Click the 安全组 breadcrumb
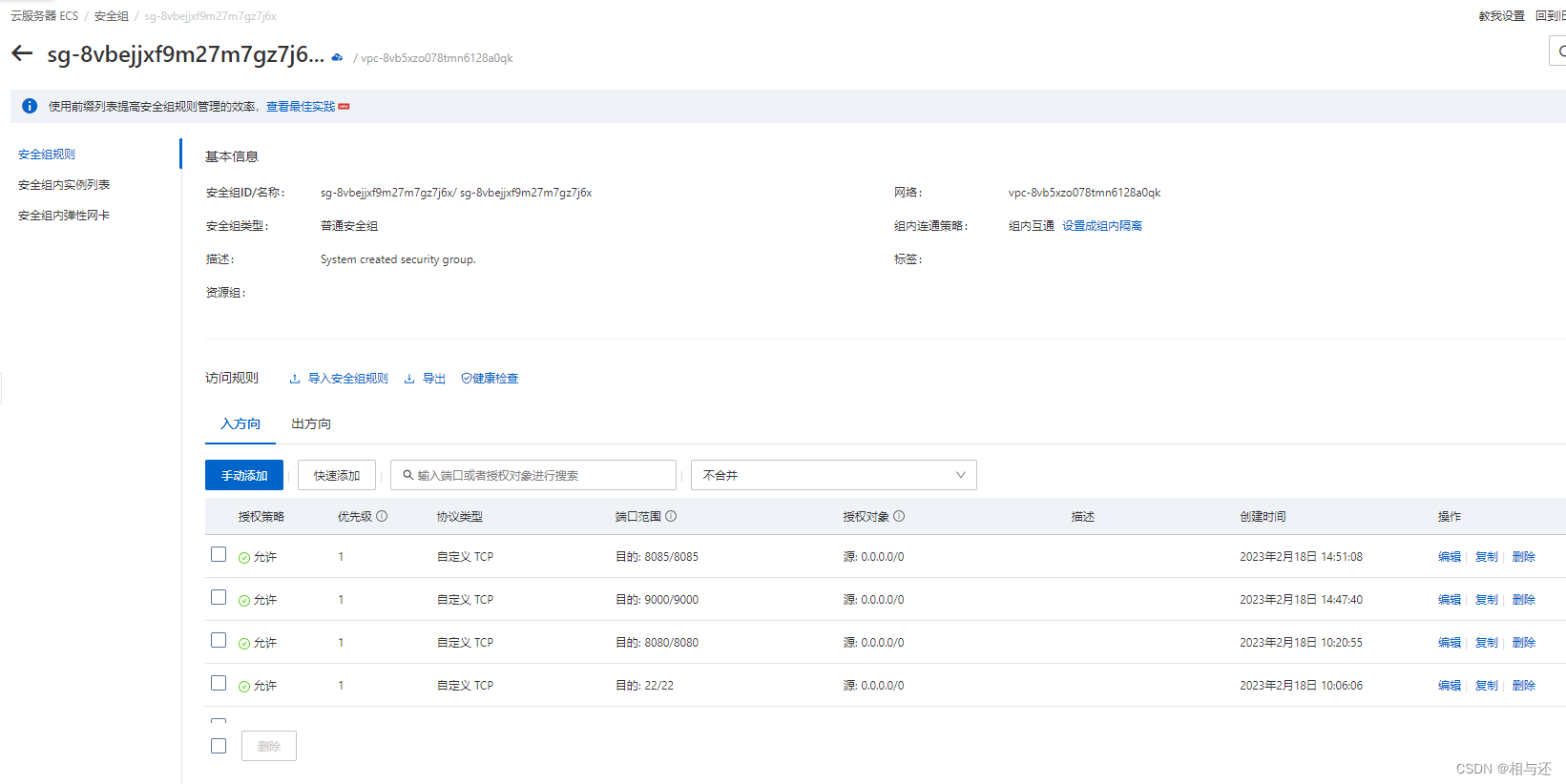This screenshot has height=784, width=1566. (112, 16)
